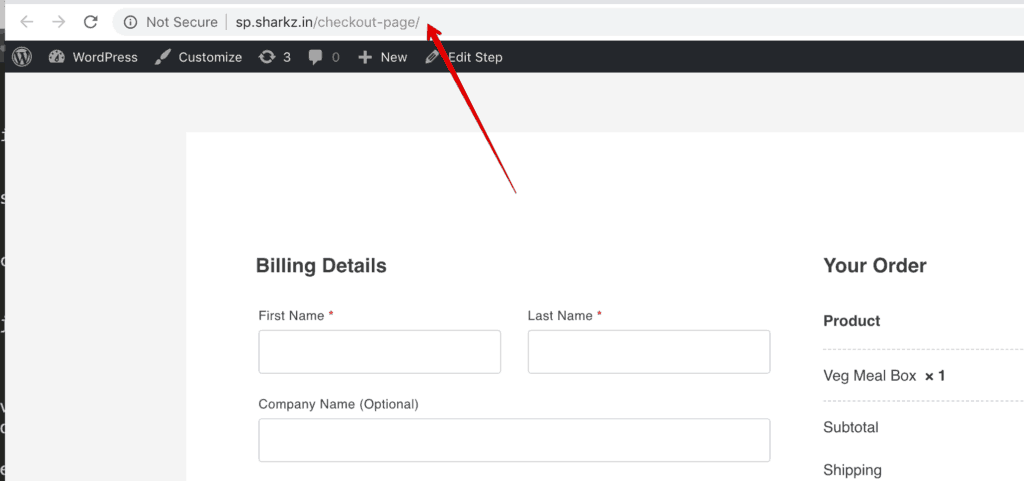Focus the URL address bar
Screen dimensions: 1024x481
[x=600, y=22]
